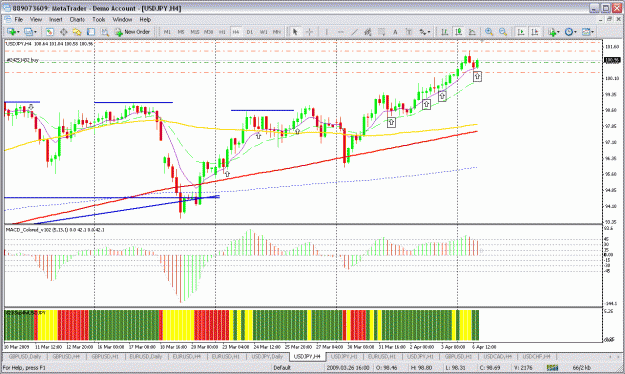Click the Periods clock icon
Screen dimensions: 625x374
pos(569,32)
